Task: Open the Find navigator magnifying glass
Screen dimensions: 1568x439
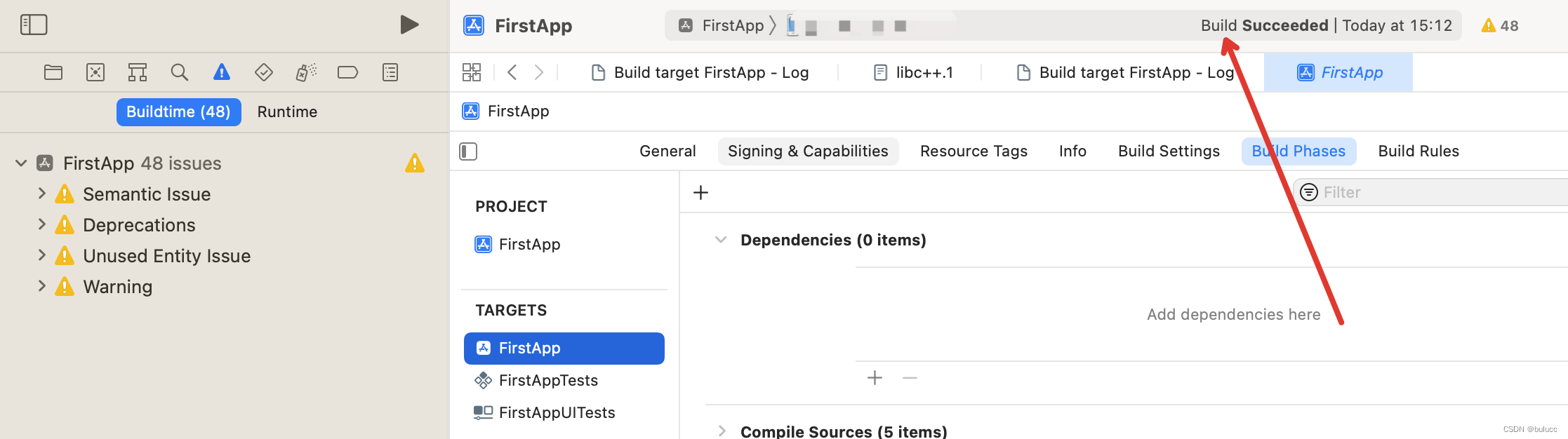Action: pos(179,72)
